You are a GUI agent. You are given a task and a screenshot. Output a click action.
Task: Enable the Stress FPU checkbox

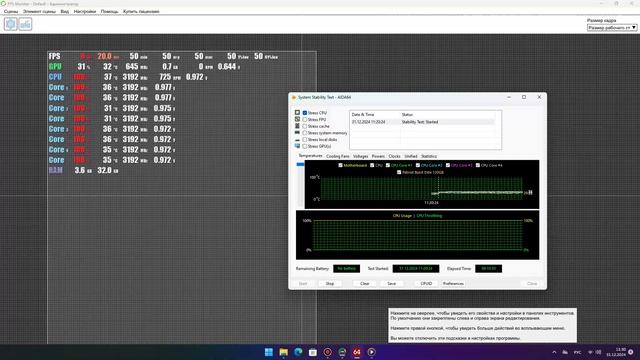point(304,120)
